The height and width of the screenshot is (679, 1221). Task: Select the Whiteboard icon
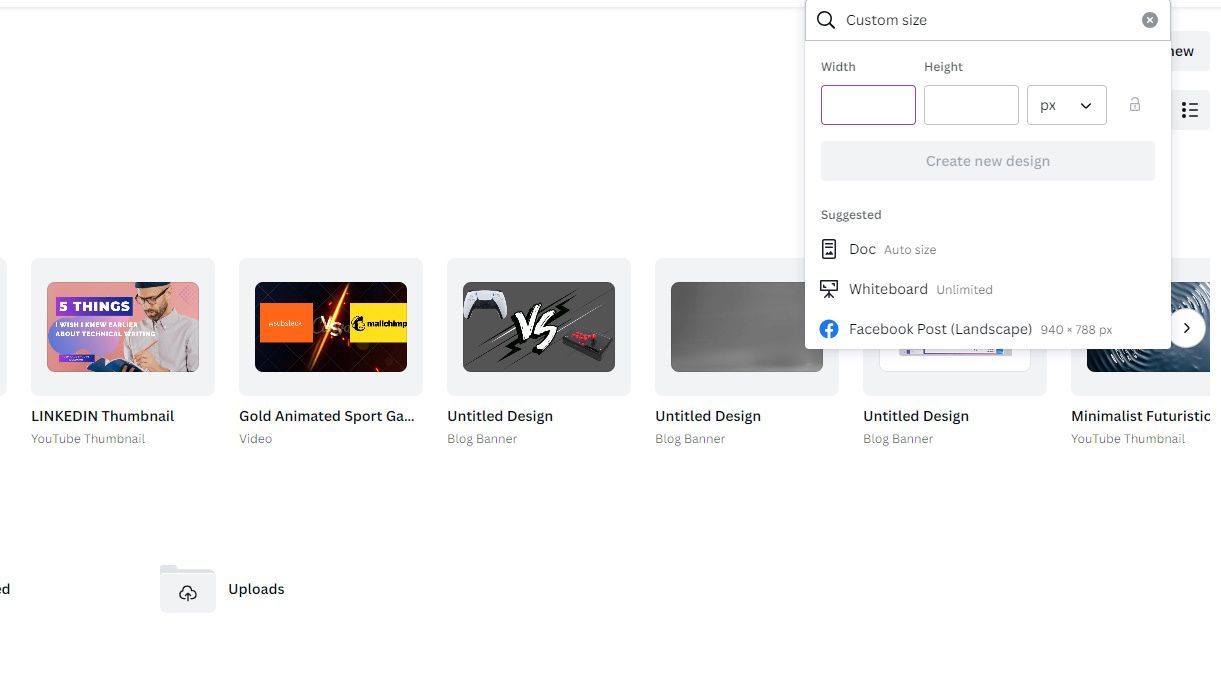(x=829, y=288)
